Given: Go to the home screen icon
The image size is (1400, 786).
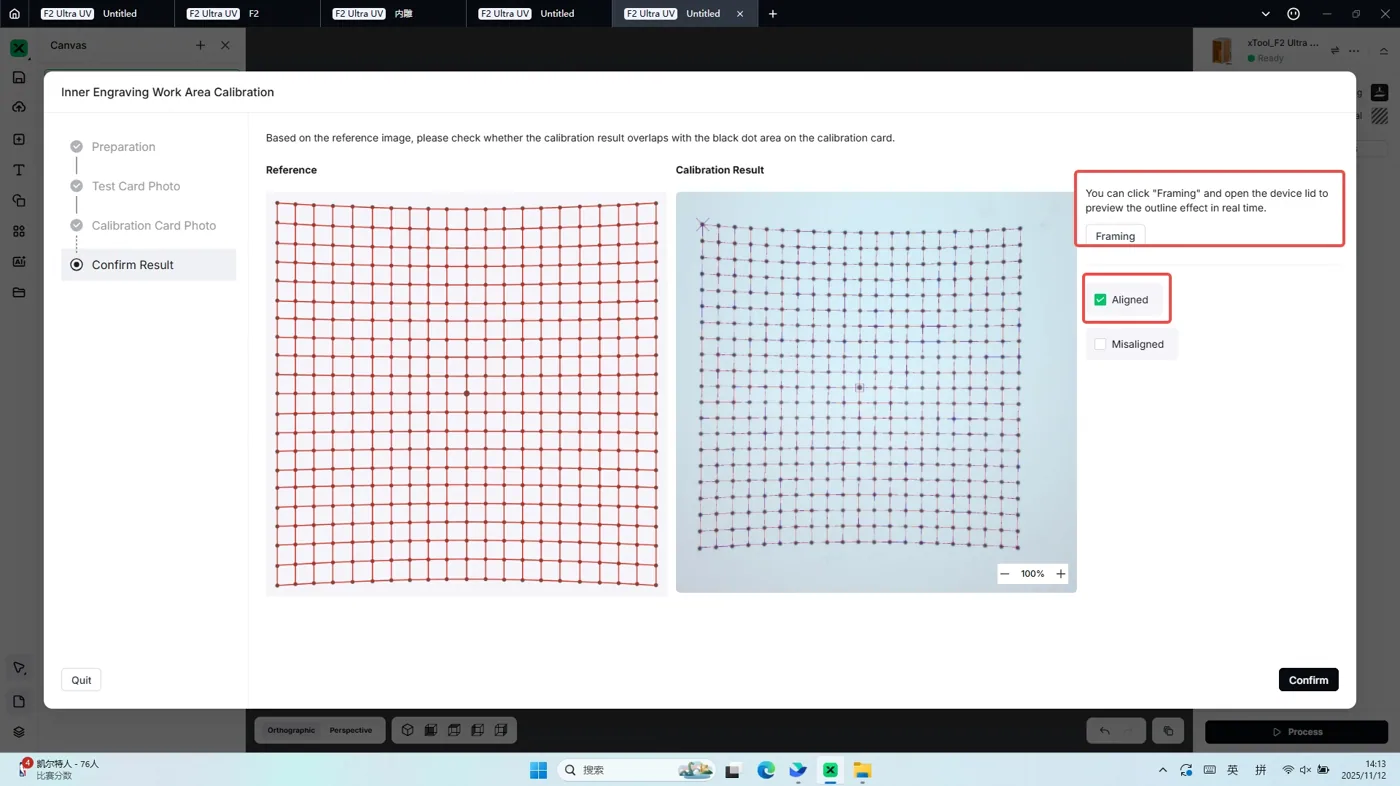Looking at the screenshot, I should [14, 14].
